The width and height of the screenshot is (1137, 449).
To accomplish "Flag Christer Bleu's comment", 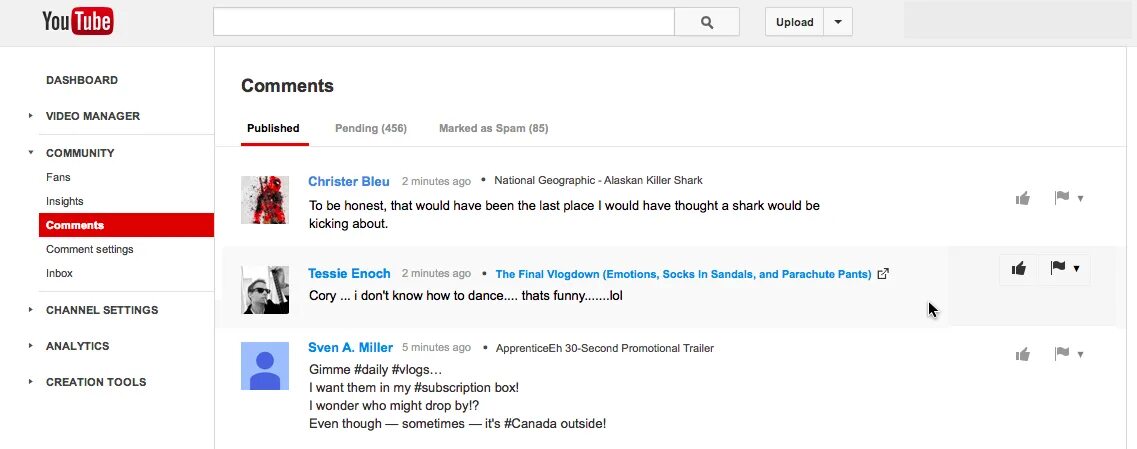I will (x=1062, y=198).
